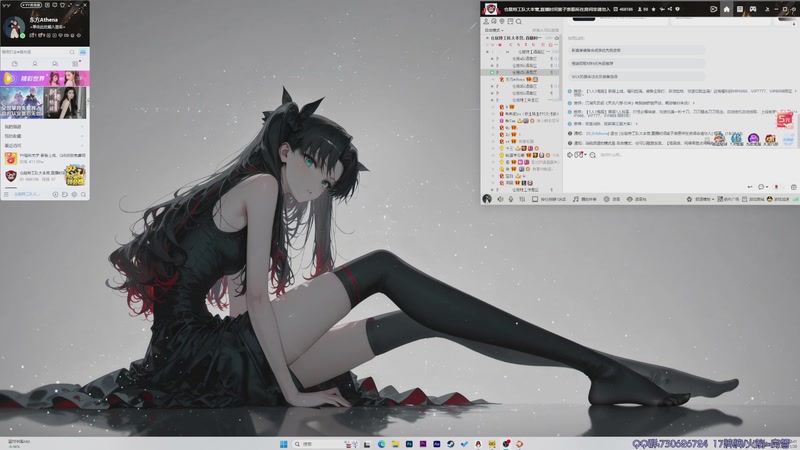Open the video player icon in channel header
The height and width of the screenshot is (450, 800).
[713, 9]
